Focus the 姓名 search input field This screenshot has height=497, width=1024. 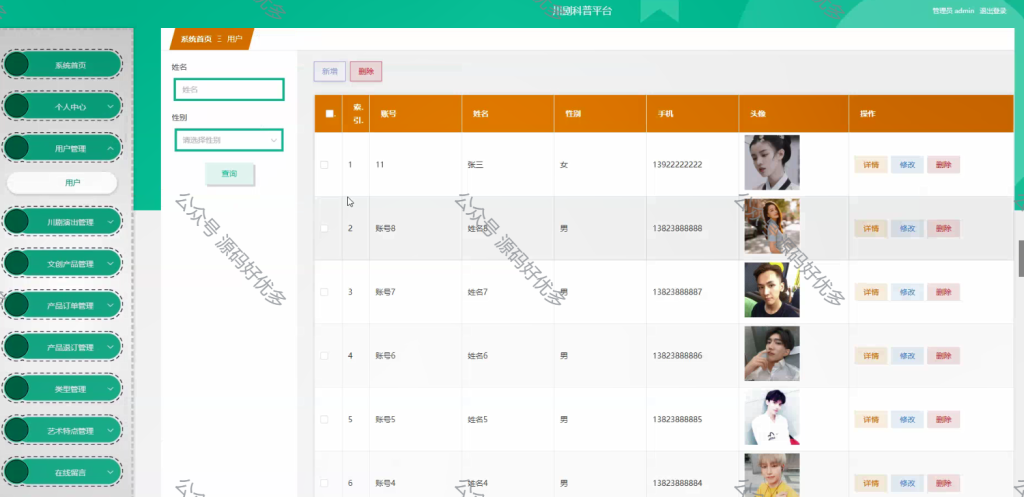pos(229,89)
